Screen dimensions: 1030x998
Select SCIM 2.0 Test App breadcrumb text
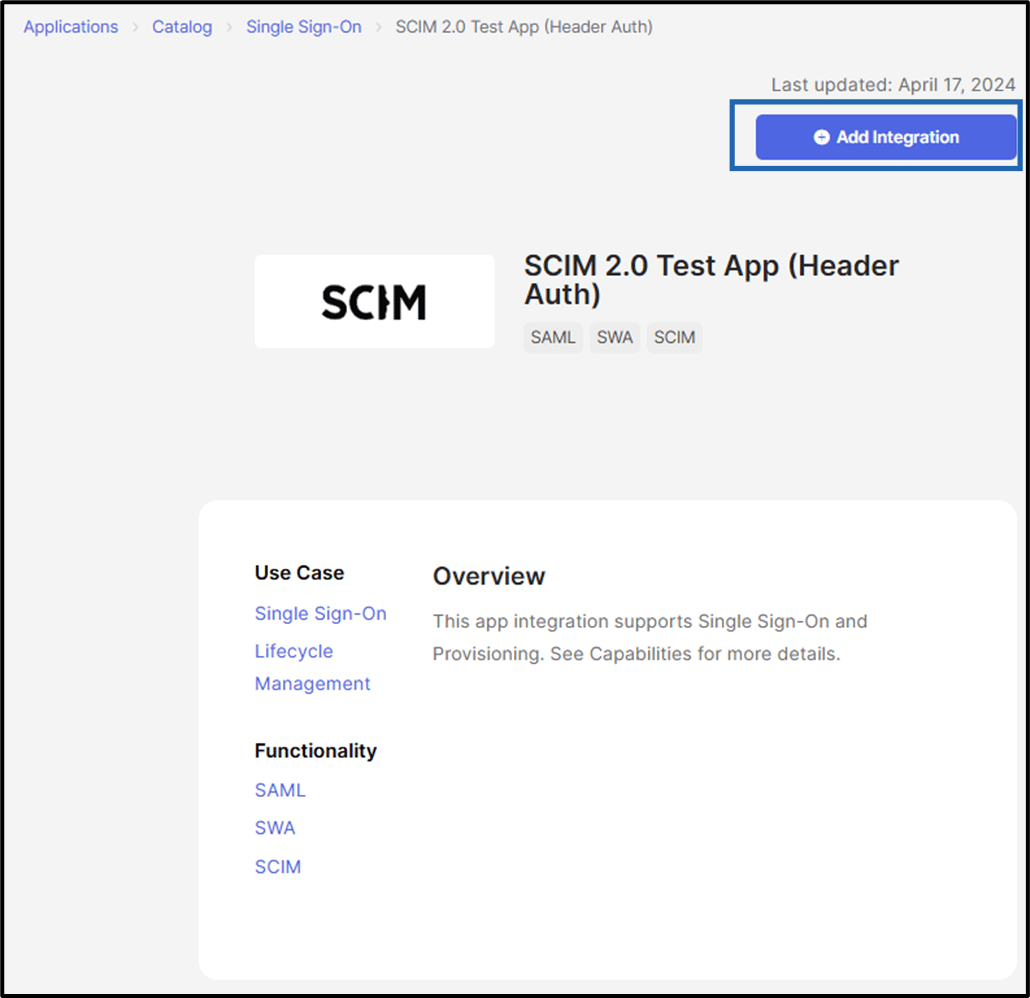point(524,27)
